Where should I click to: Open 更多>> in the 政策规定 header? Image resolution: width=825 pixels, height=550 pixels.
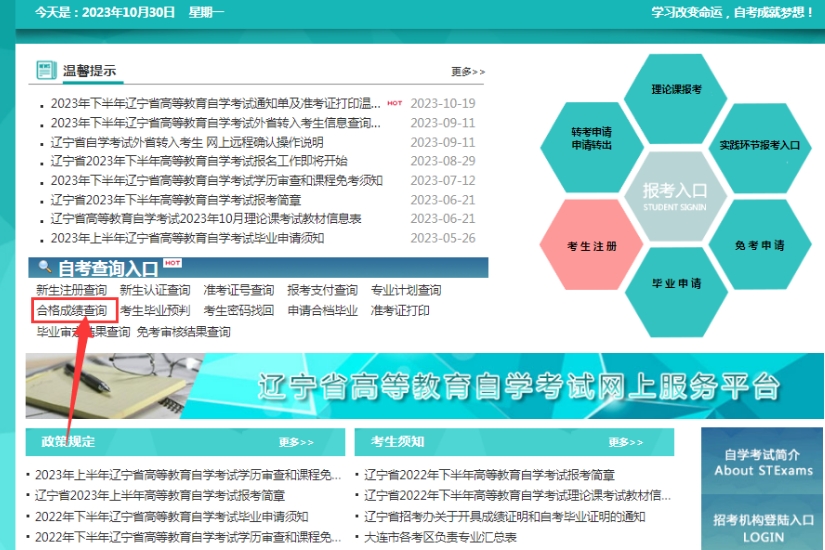pyautogui.click(x=296, y=442)
